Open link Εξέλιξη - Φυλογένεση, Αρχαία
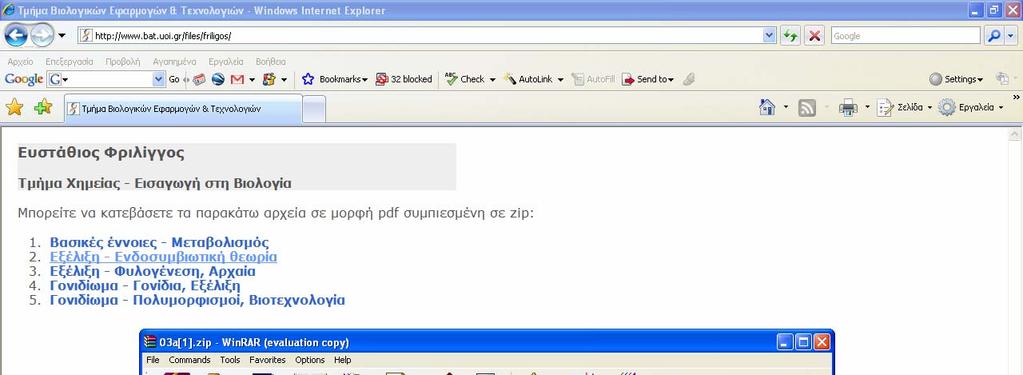Viewport: 1023px width, 375px height. tap(153, 271)
